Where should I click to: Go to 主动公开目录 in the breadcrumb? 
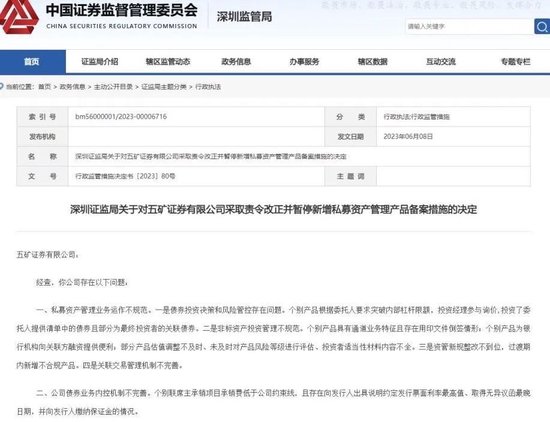tap(113, 87)
